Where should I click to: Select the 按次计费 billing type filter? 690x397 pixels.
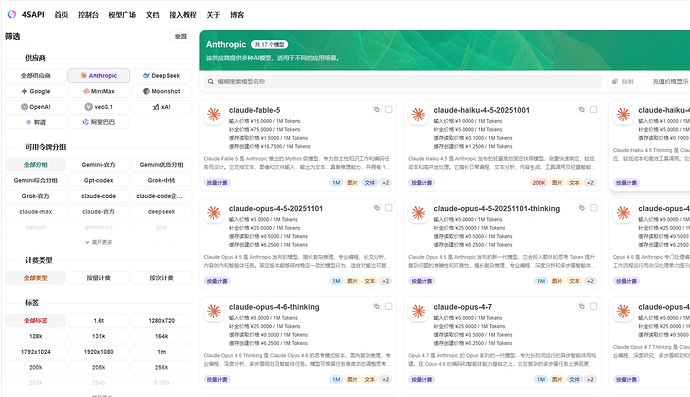[x=161, y=278]
